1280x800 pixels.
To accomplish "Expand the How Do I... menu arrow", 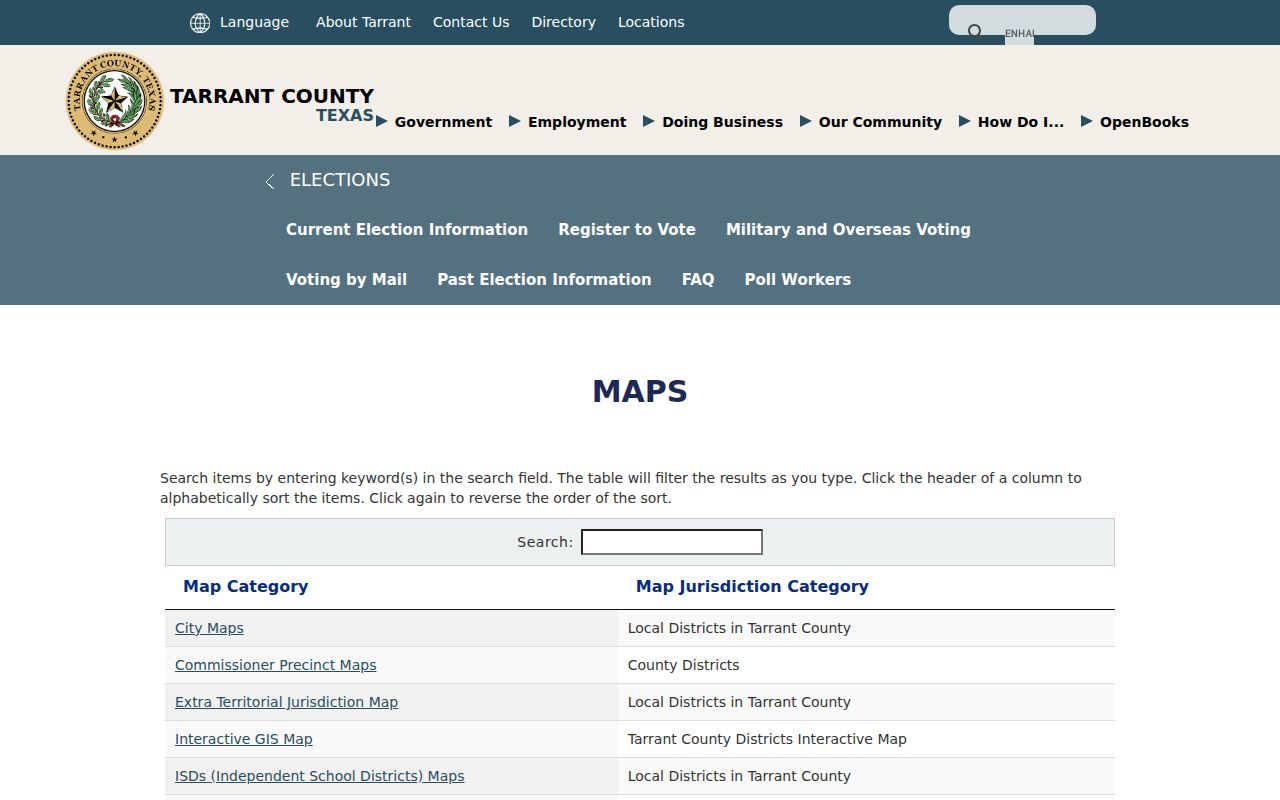I will tap(965, 121).
